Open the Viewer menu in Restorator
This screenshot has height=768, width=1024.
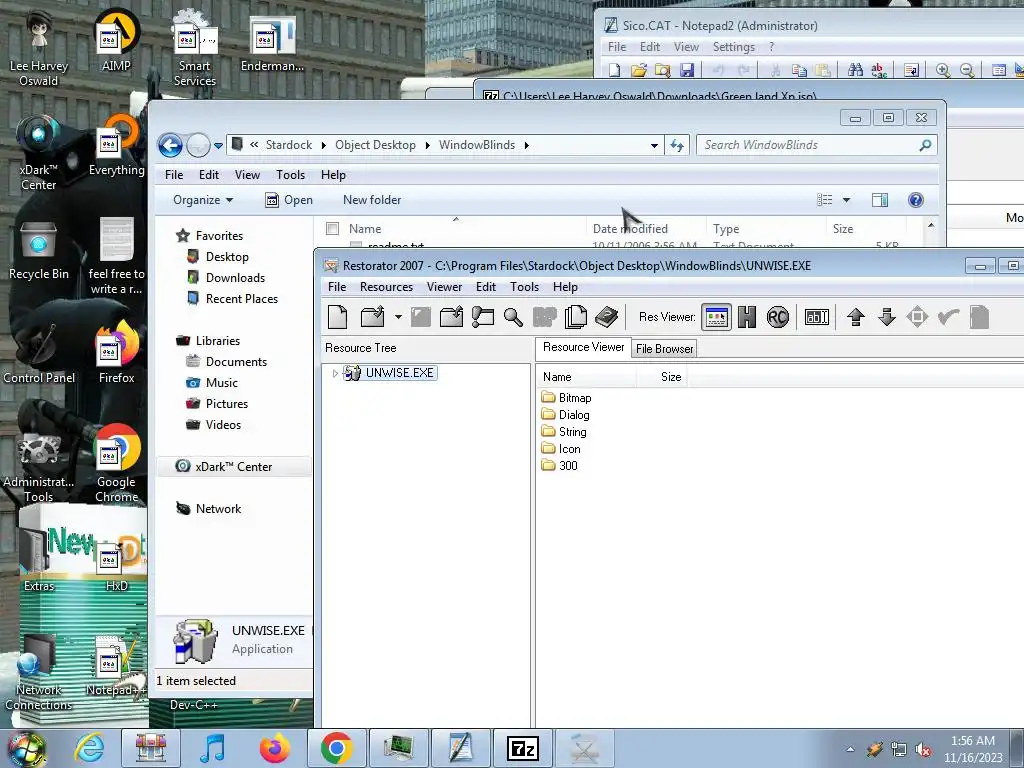pyautogui.click(x=444, y=287)
